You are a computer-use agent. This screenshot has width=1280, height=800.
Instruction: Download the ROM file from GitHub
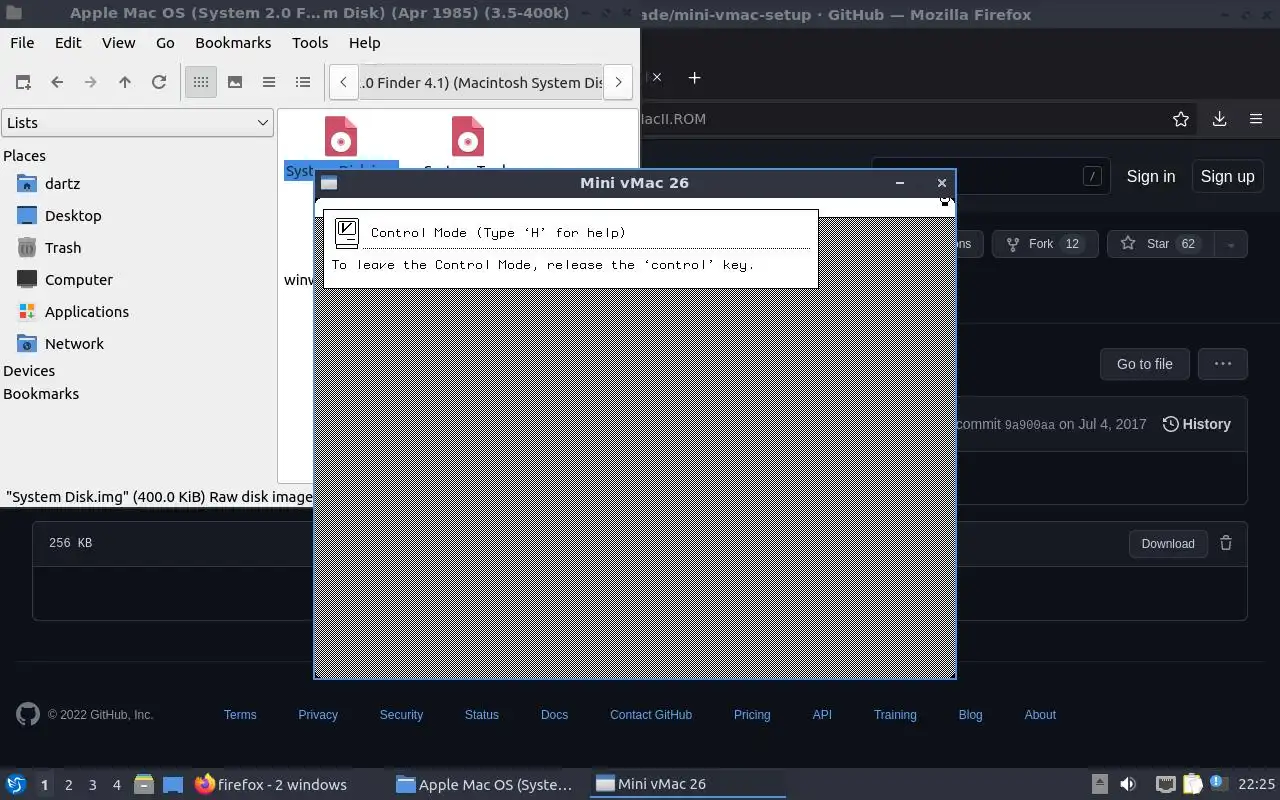1168,544
